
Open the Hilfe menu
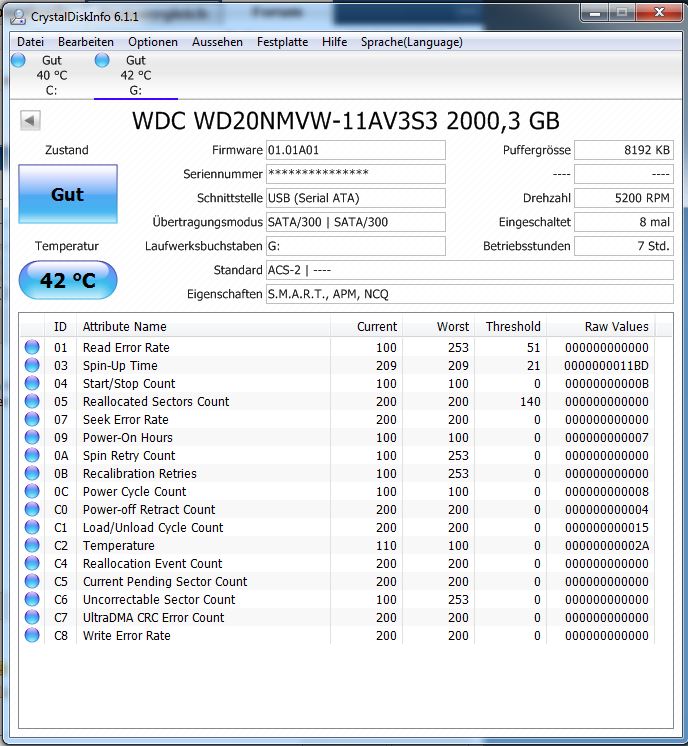pos(334,42)
